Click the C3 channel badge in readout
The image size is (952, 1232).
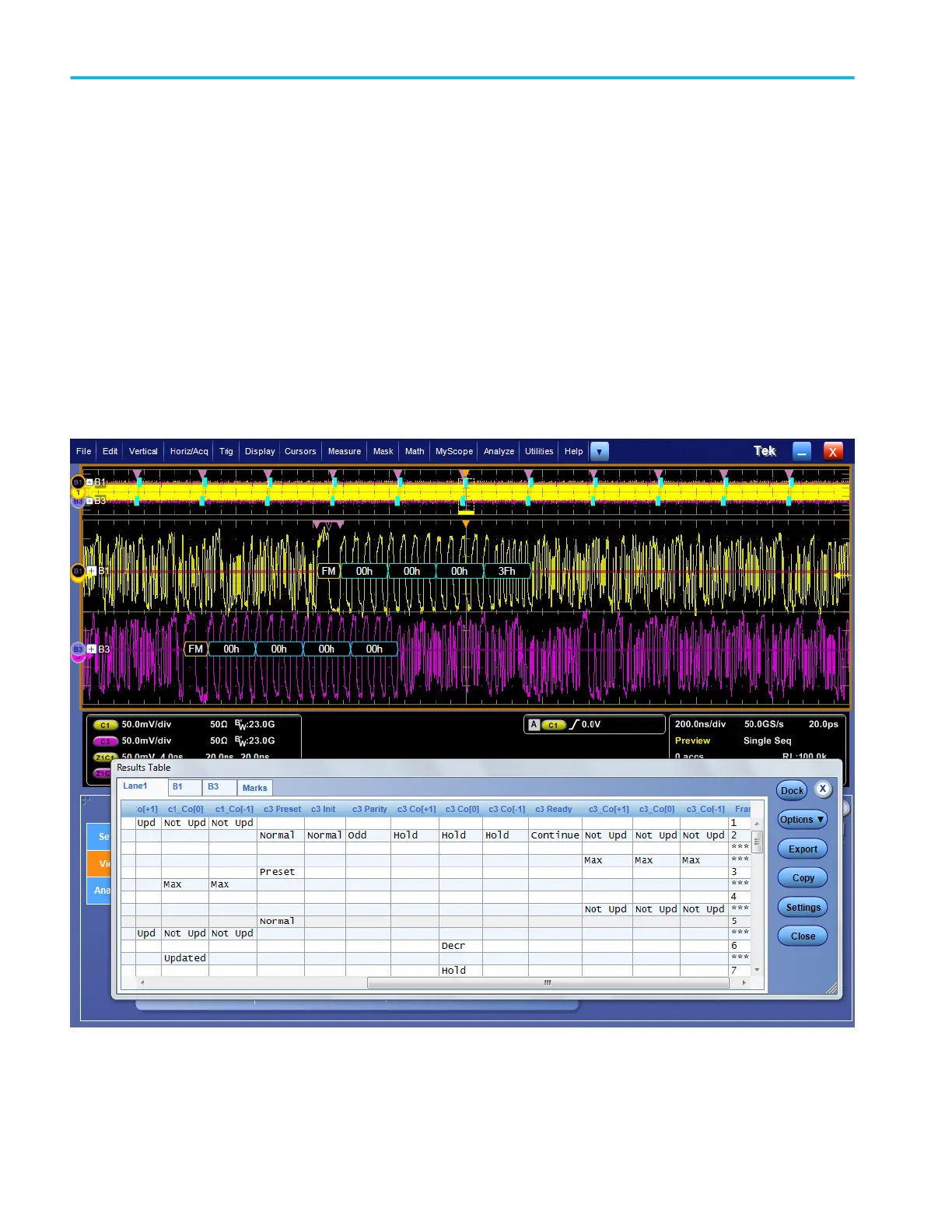(105, 741)
